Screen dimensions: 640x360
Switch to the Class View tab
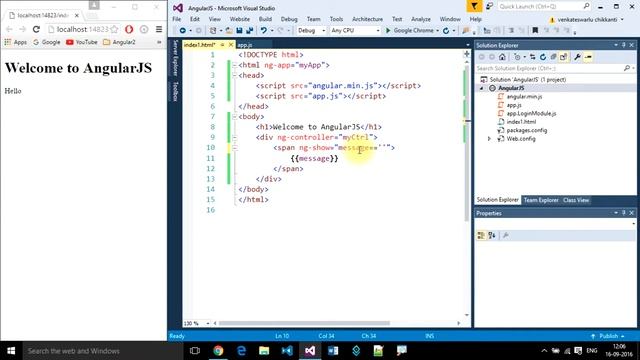576,200
